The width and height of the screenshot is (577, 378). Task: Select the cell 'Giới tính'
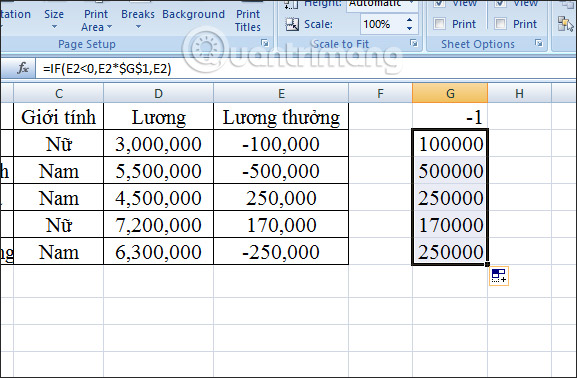point(59,117)
